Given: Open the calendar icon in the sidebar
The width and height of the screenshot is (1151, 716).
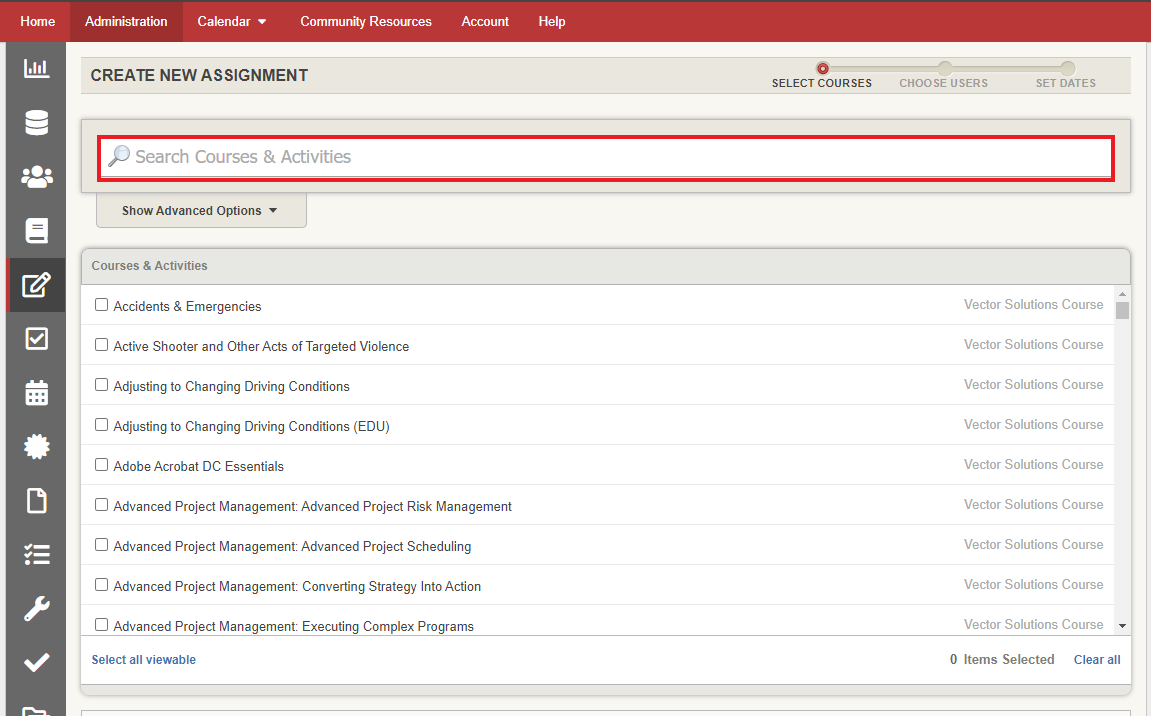Looking at the screenshot, I should tap(36, 393).
